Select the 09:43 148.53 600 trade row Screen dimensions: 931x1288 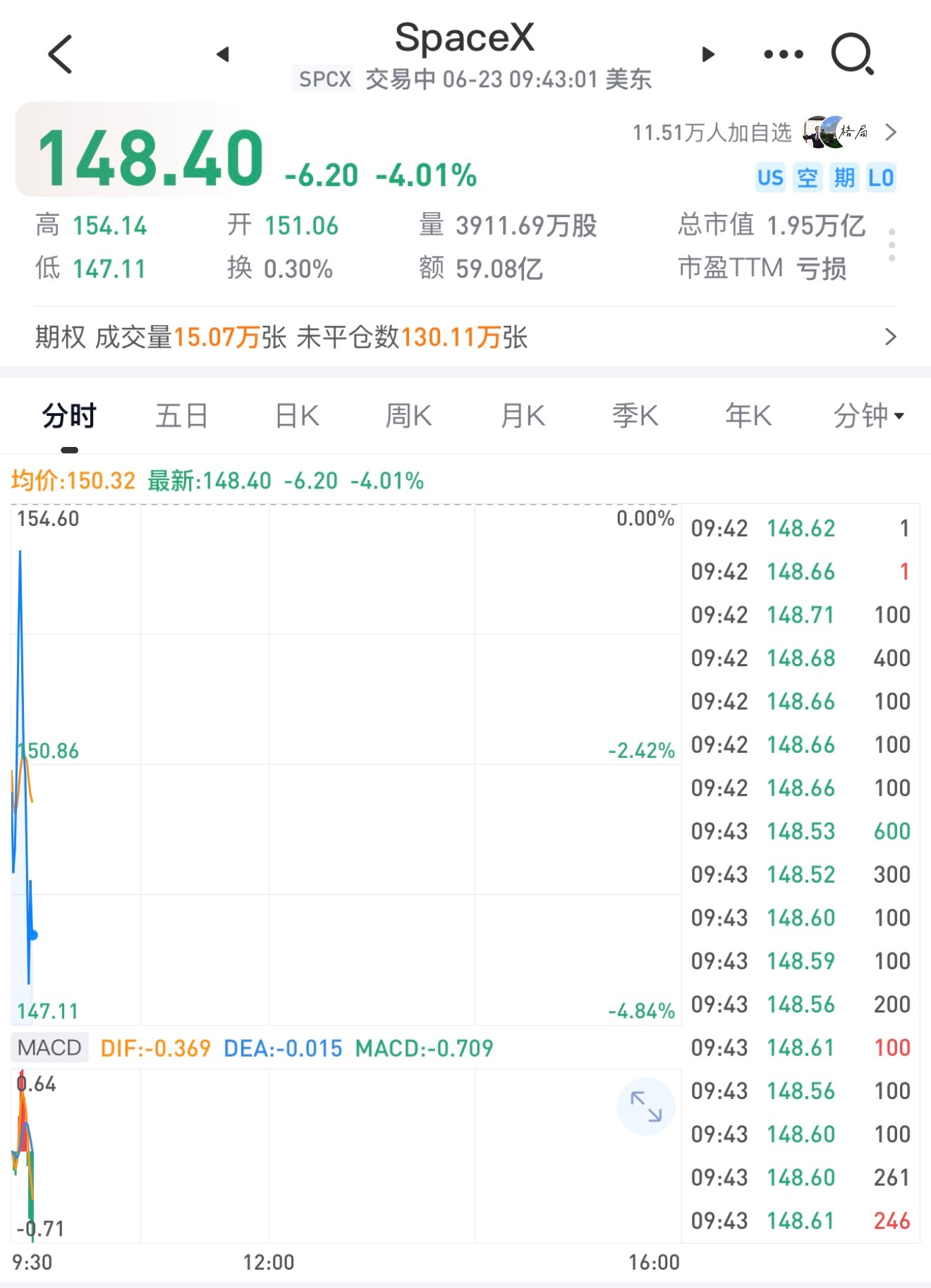click(x=801, y=831)
